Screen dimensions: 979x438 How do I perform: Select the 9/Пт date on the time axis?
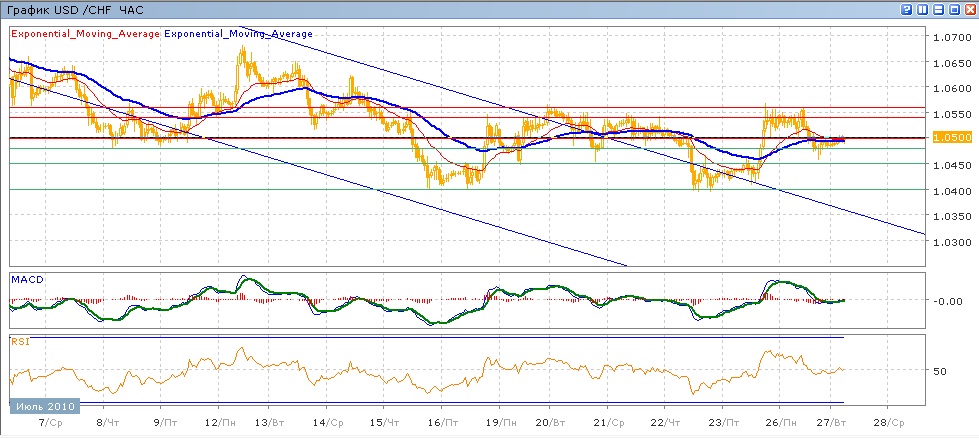tap(164, 422)
